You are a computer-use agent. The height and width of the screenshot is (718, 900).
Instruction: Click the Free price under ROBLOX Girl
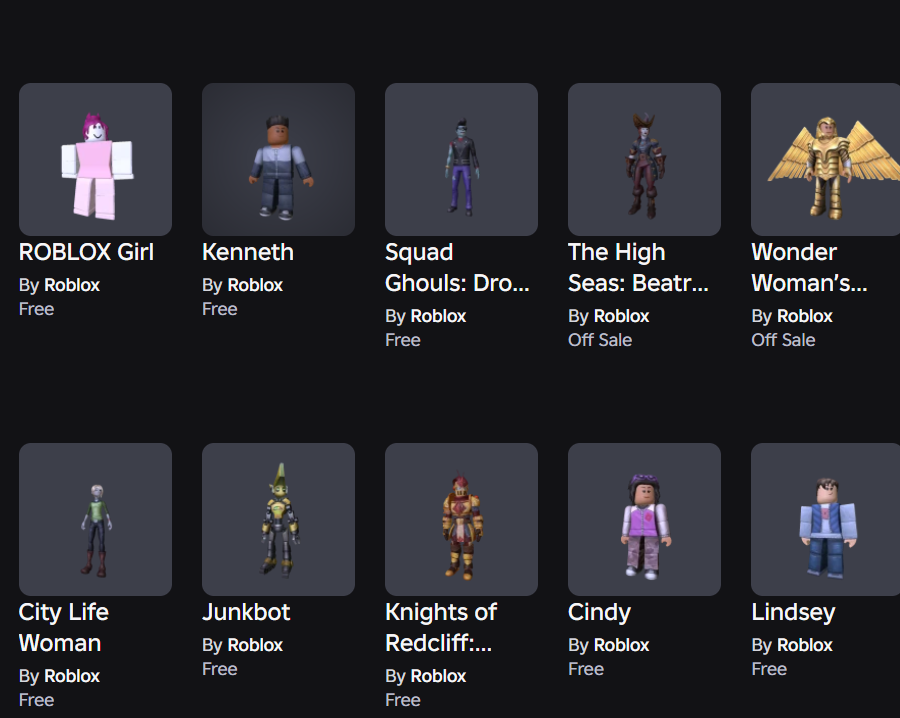tap(37, 309)
